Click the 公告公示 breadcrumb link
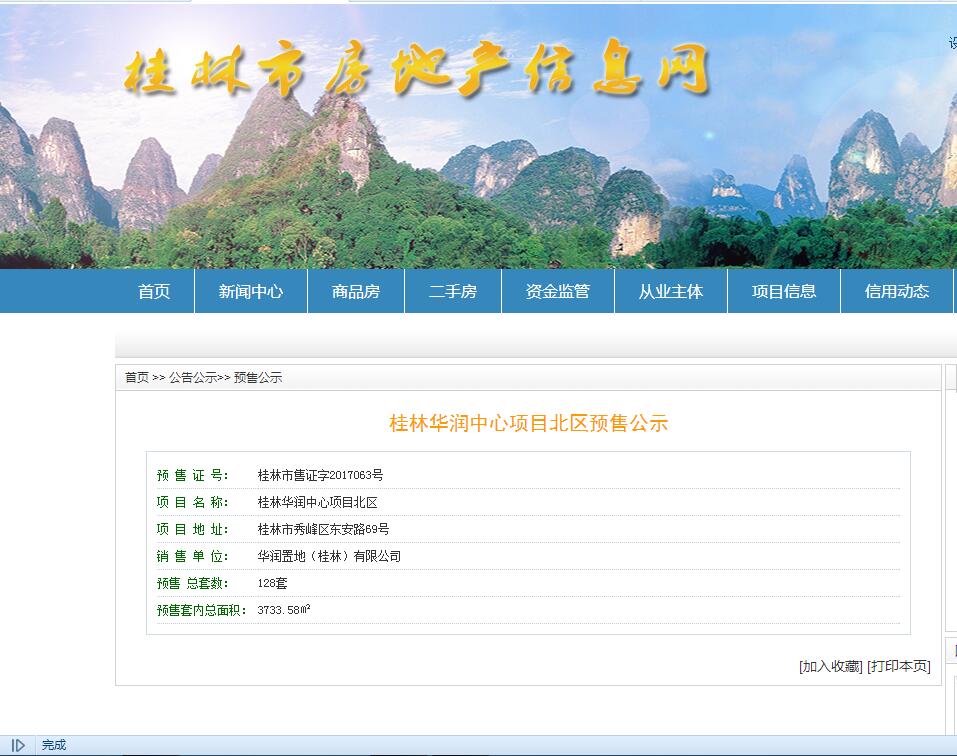 [193, 378]
